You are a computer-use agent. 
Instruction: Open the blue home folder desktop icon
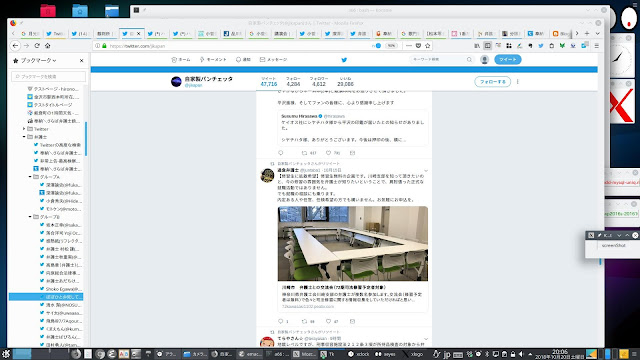point(80,10)
